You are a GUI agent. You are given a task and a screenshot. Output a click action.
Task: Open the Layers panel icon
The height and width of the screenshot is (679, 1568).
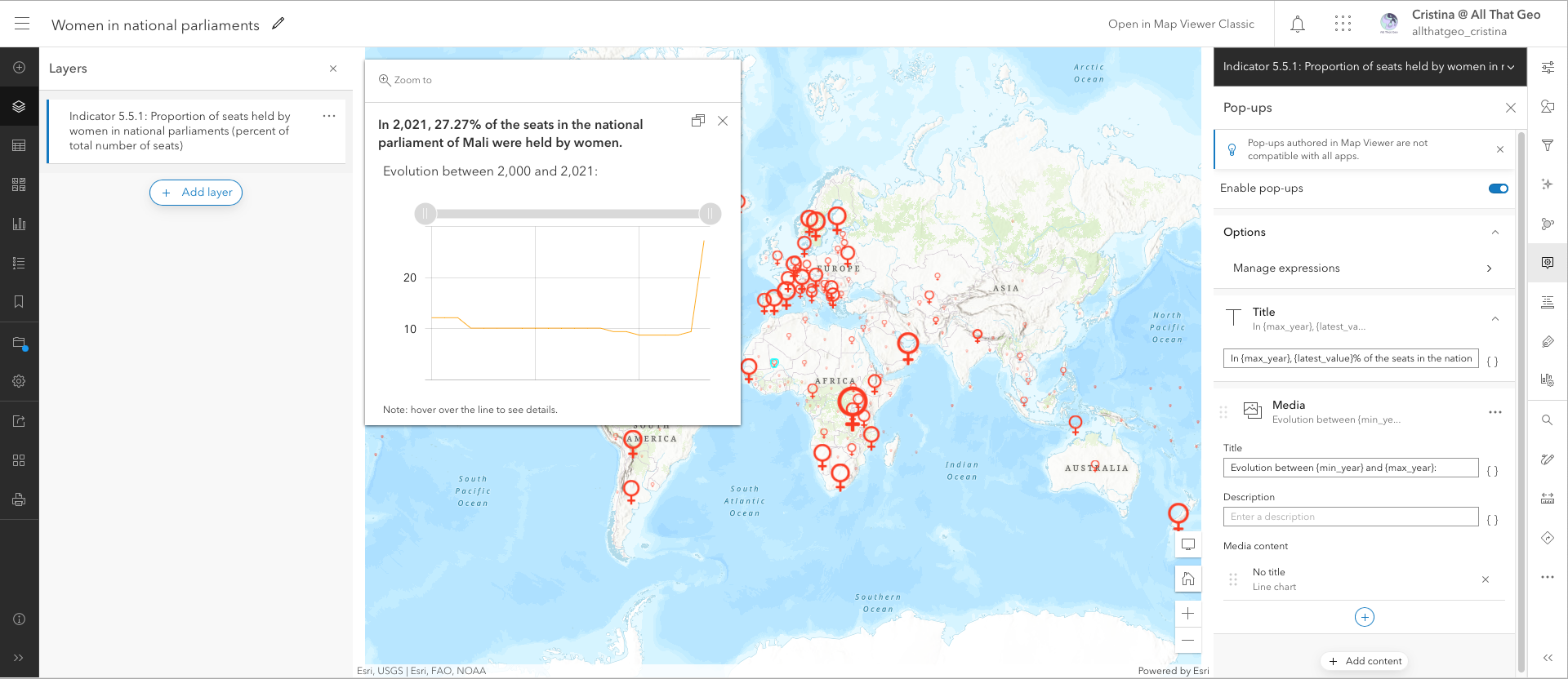20,106
